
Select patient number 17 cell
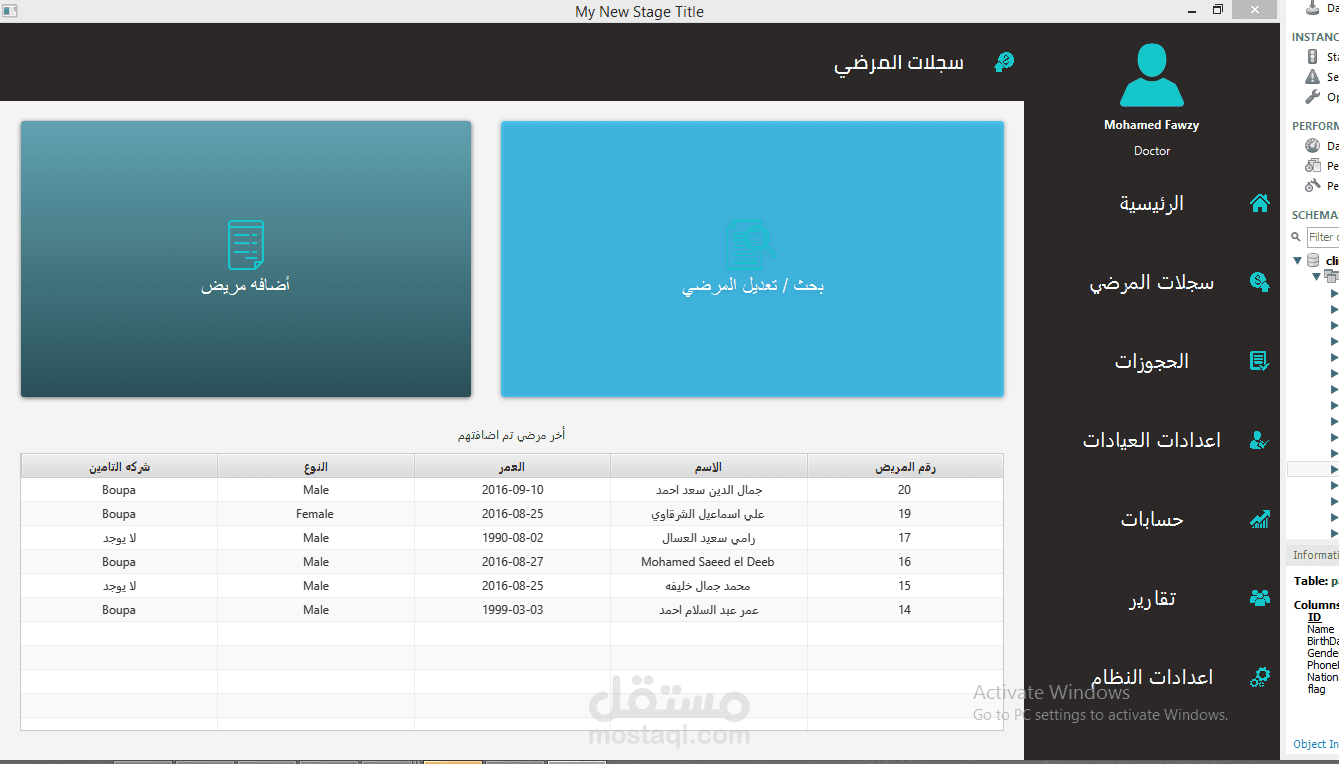905,538
